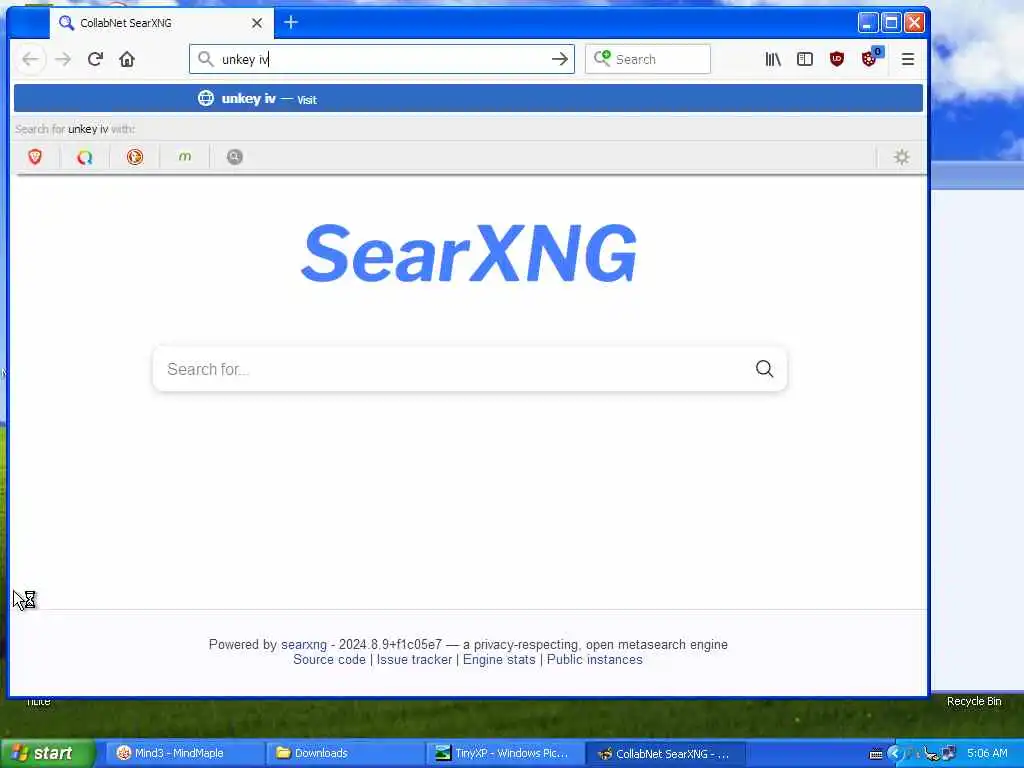The height and width of the screenshot is (768, 1024).
Task: Click the Go arrow in the address bar
Action: [560, 59]
